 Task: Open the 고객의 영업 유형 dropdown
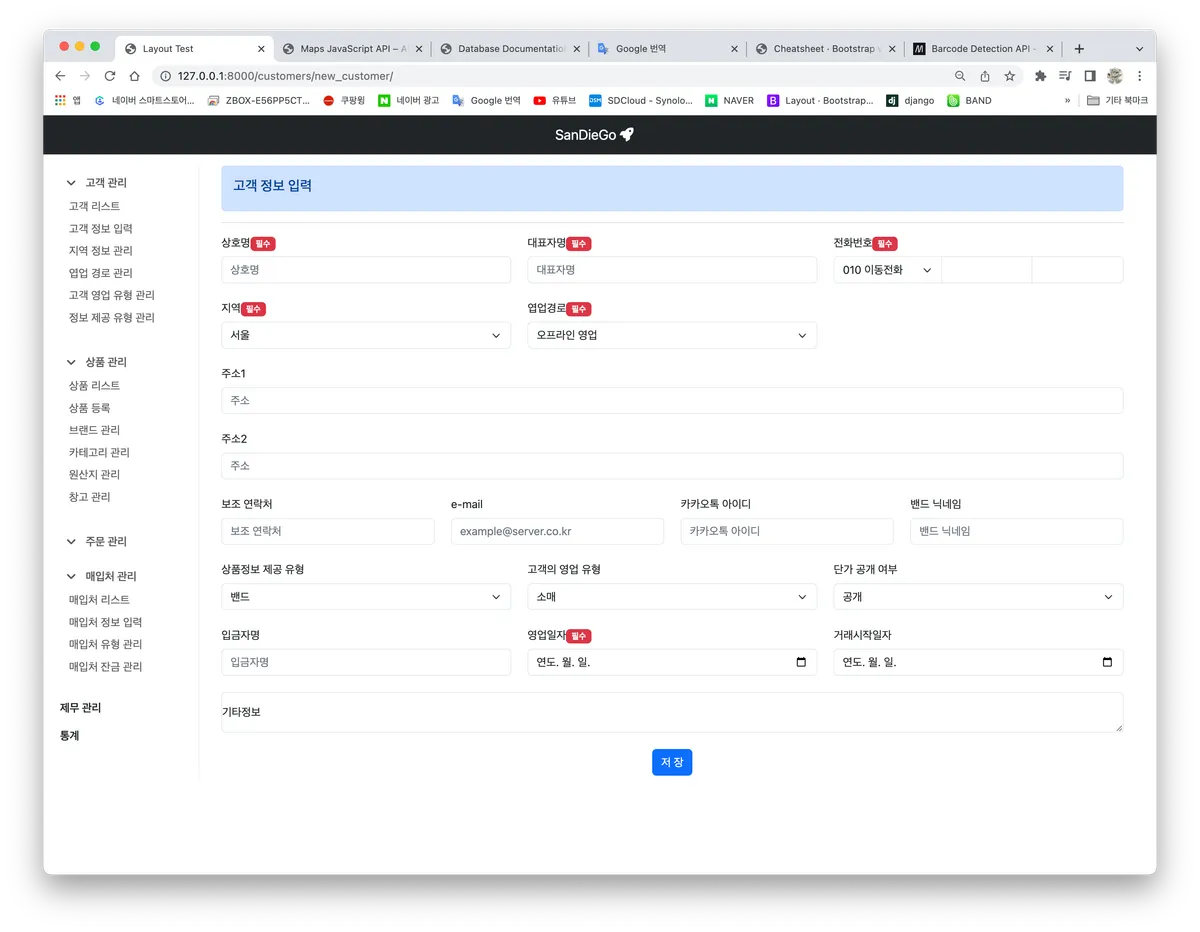pyautogui.click(x=672, y=597)
